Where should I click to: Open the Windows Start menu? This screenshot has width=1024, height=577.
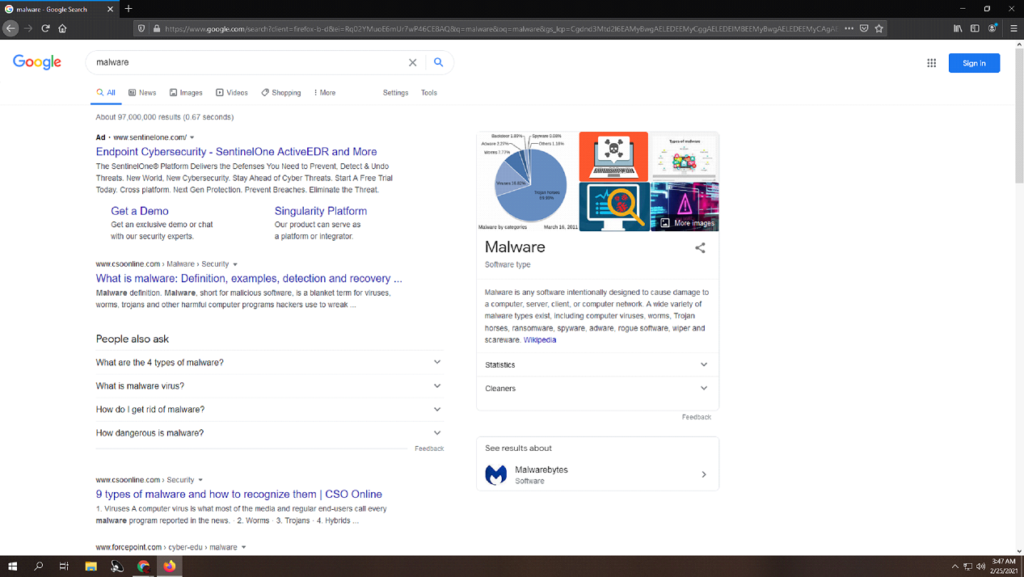12,566
